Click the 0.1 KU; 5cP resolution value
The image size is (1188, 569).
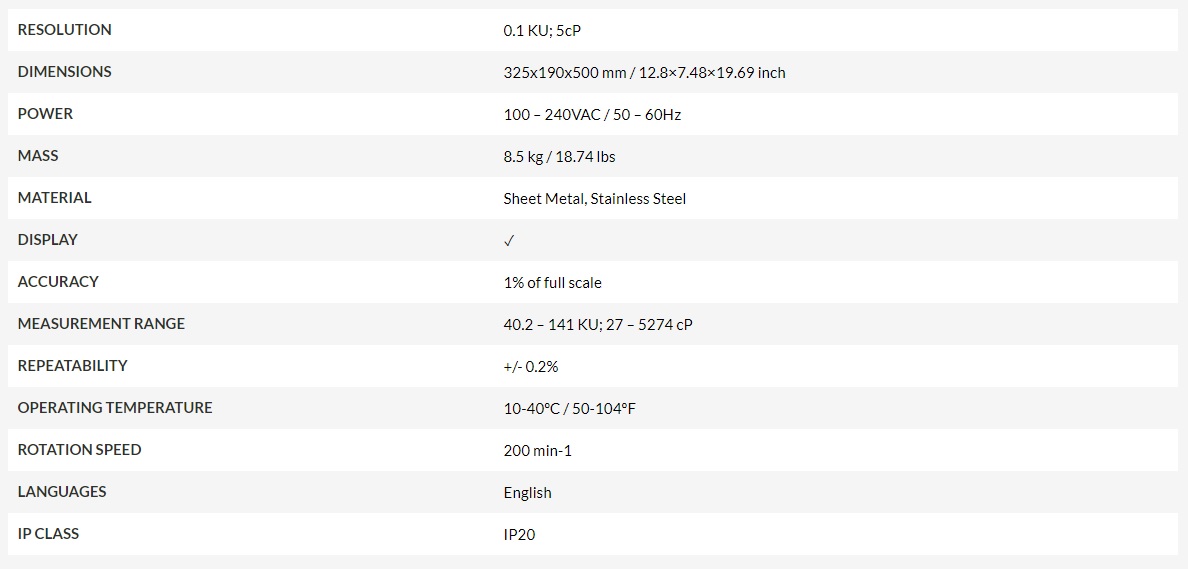(x=542, y=31)
